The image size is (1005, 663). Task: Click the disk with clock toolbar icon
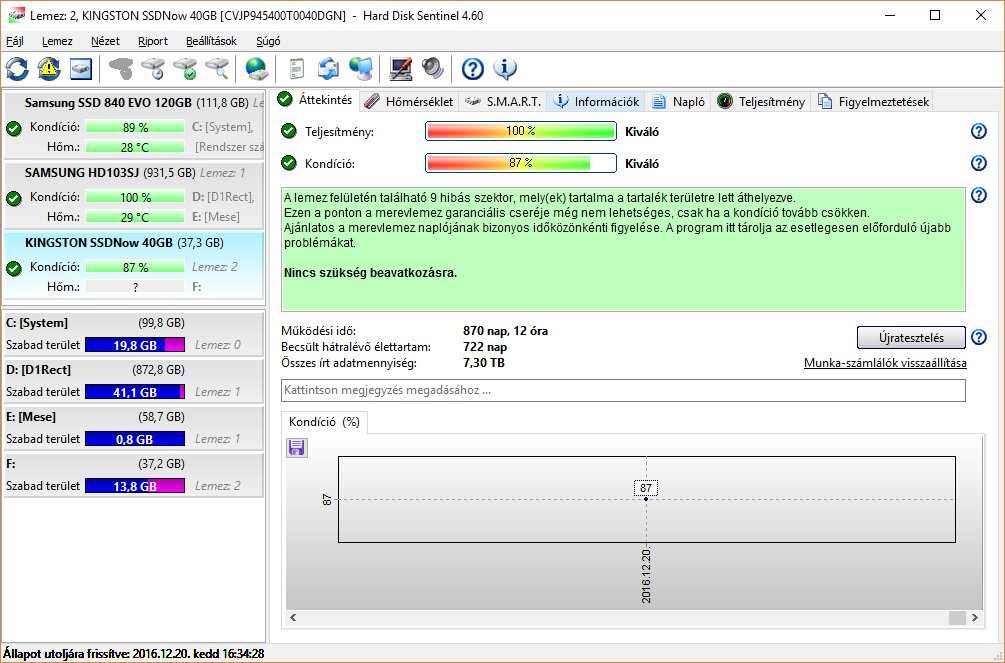tap(154, 69)
